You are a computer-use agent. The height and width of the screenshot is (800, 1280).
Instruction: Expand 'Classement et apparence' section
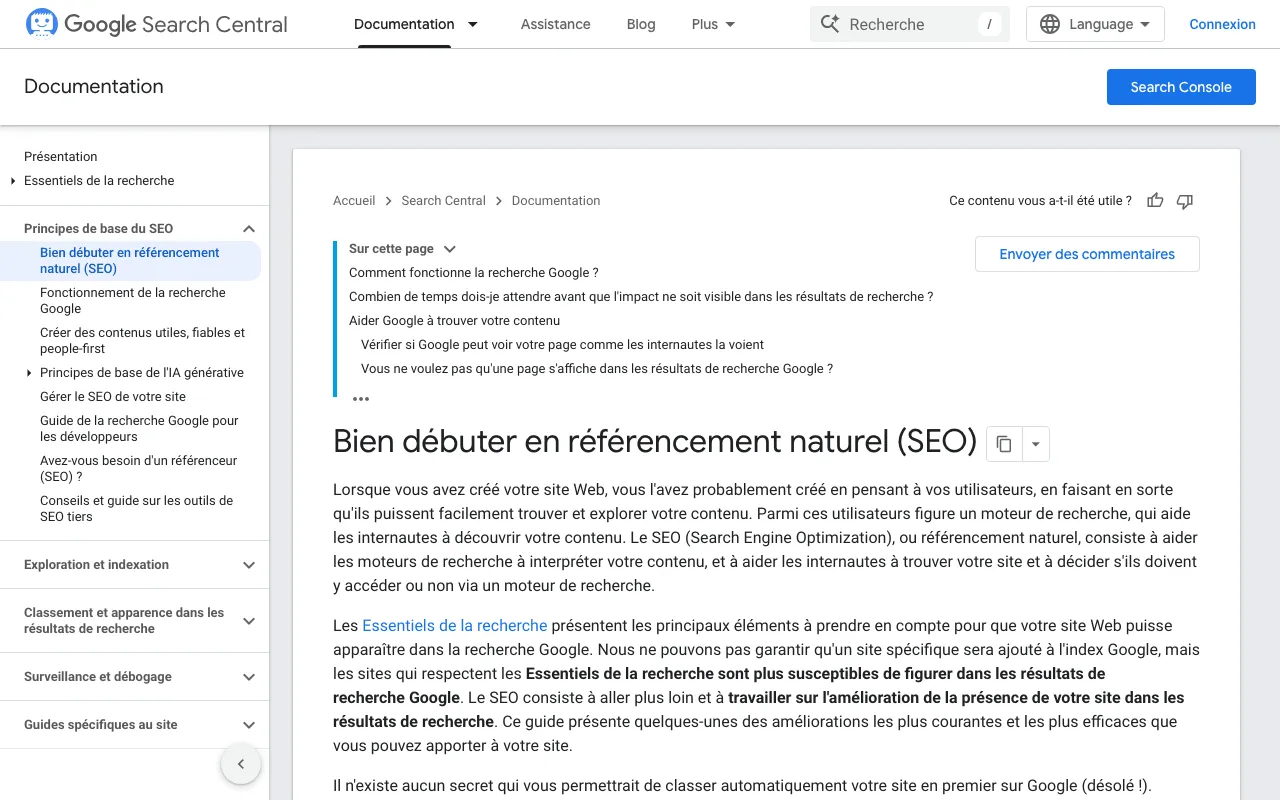point(249,621)
